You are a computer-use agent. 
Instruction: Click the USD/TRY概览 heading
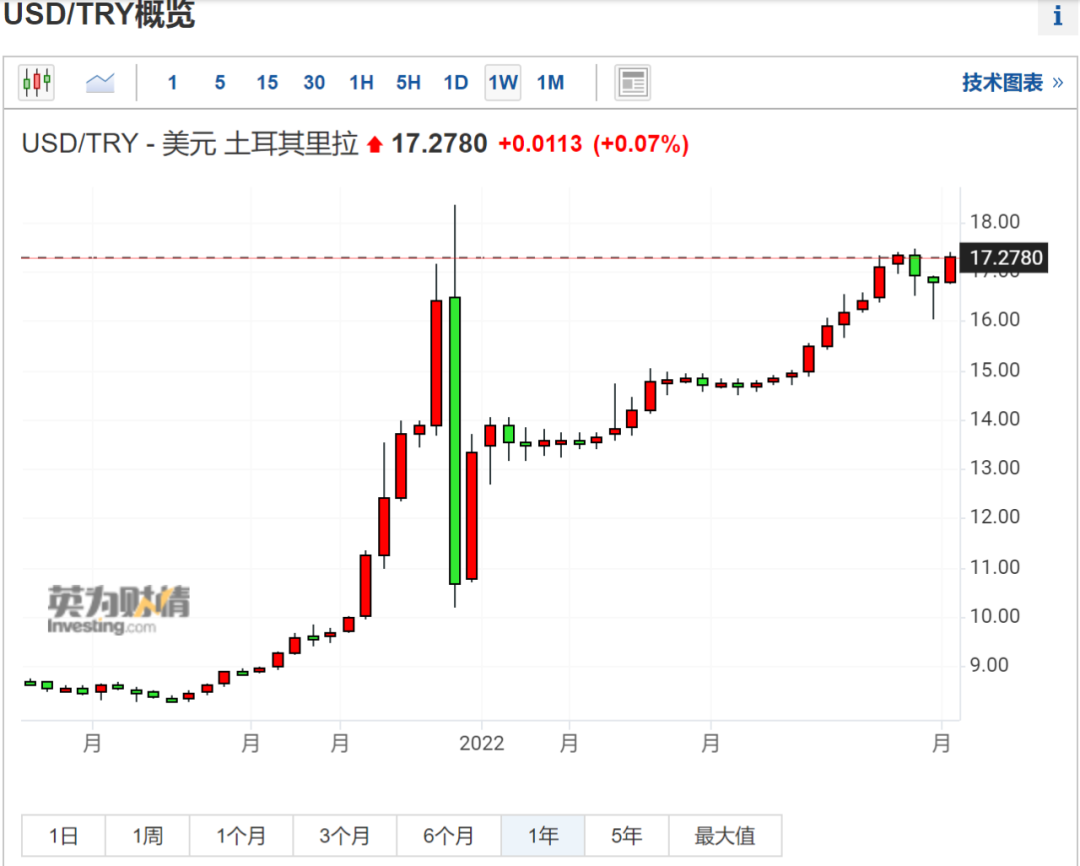(x=99, y=14)
